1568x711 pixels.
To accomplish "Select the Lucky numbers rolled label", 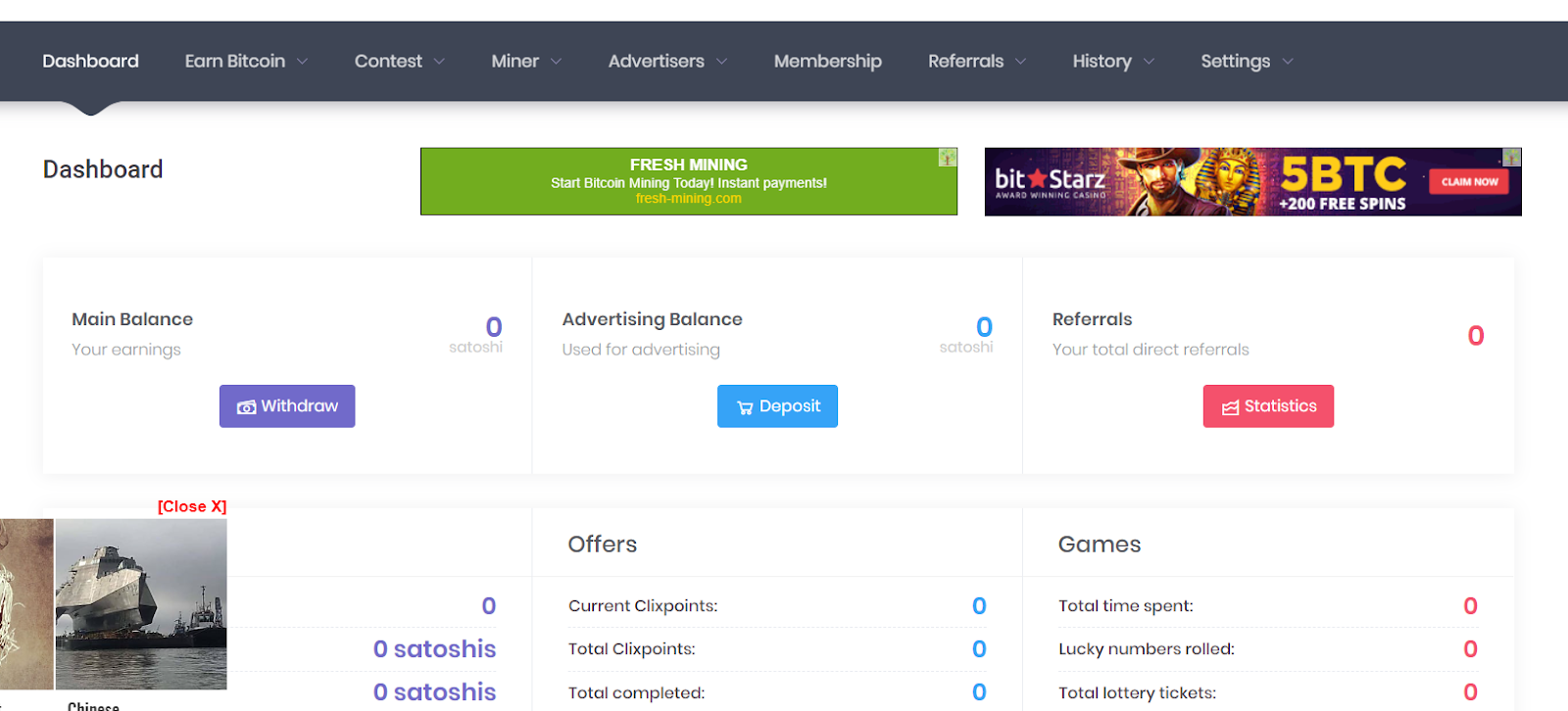I will tap(1147, 649).
